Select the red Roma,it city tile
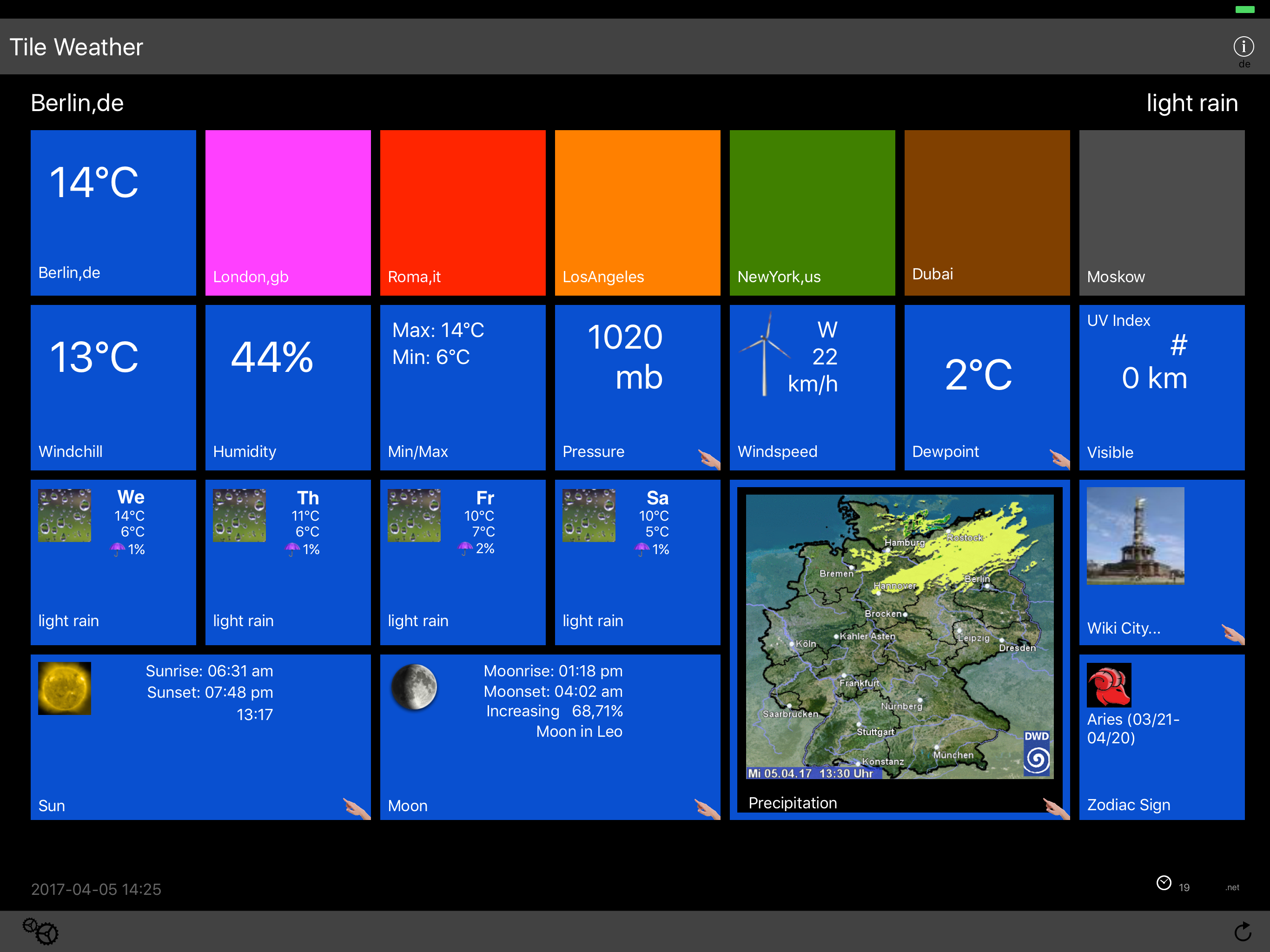 tap(462, 212)
